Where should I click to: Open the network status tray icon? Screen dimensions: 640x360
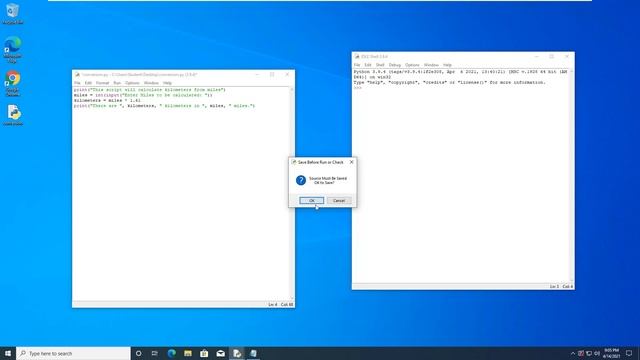click(x=589, y=353)
